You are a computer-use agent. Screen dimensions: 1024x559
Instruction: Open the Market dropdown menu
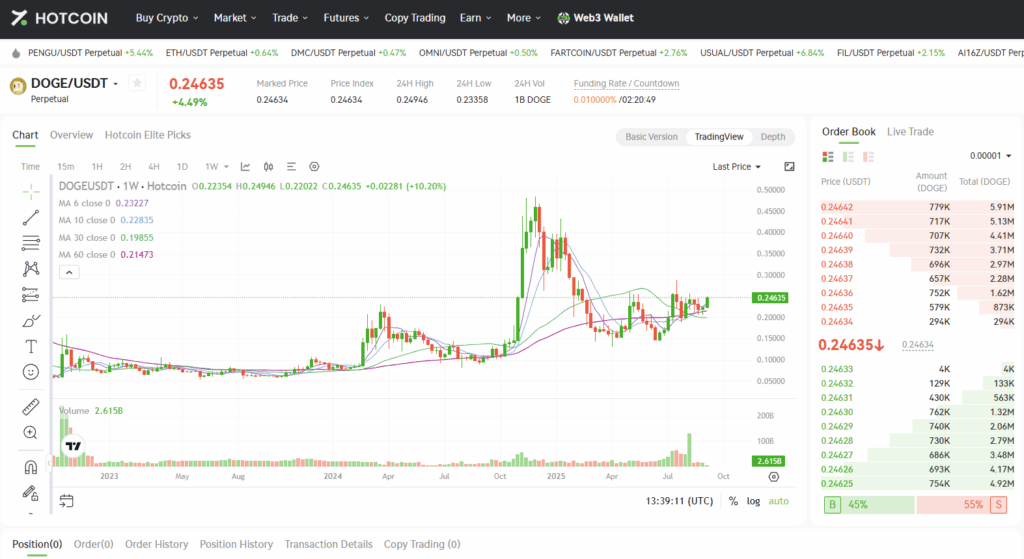[235, 18]
